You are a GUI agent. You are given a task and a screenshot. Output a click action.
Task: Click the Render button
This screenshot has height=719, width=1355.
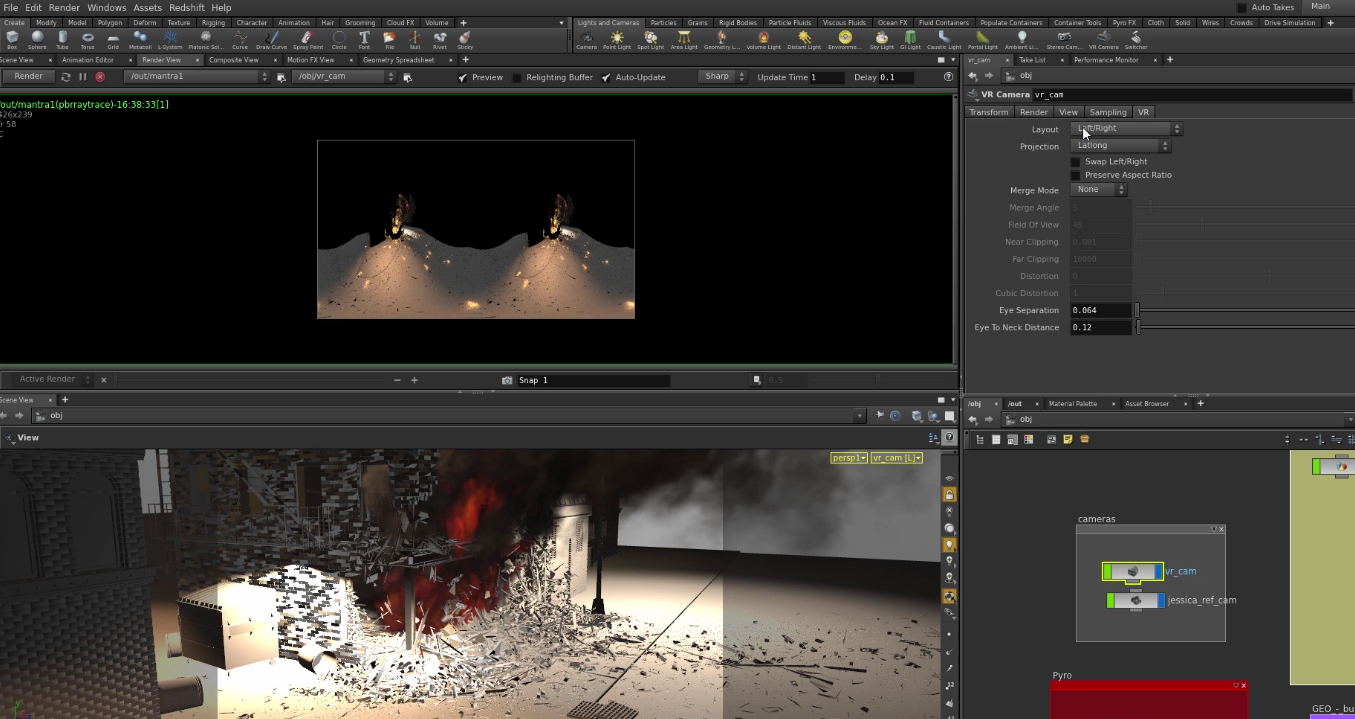(28, 77)
